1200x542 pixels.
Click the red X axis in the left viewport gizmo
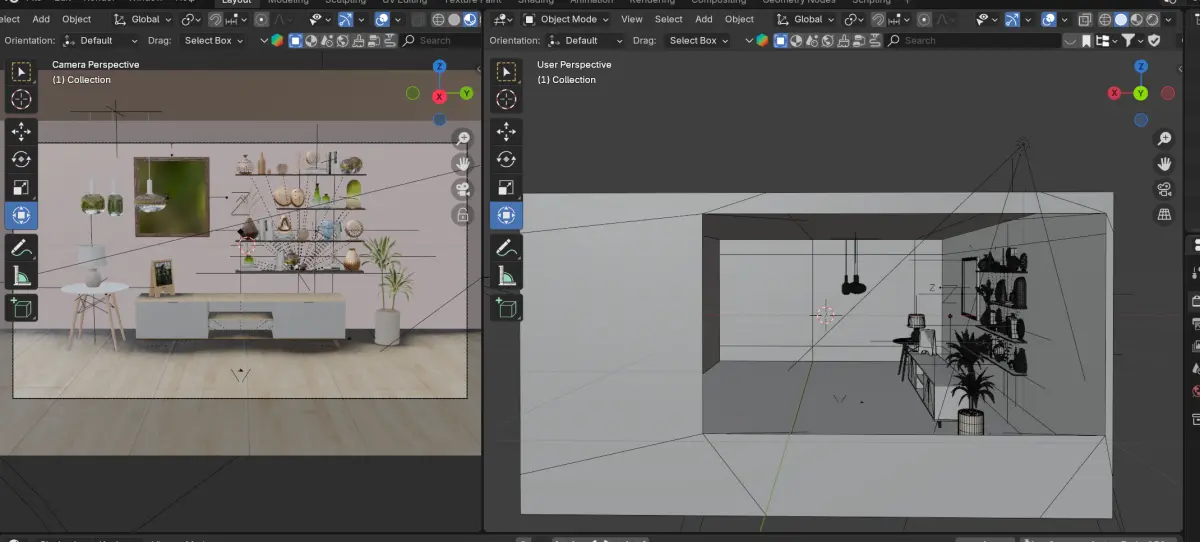pos(439,96)
